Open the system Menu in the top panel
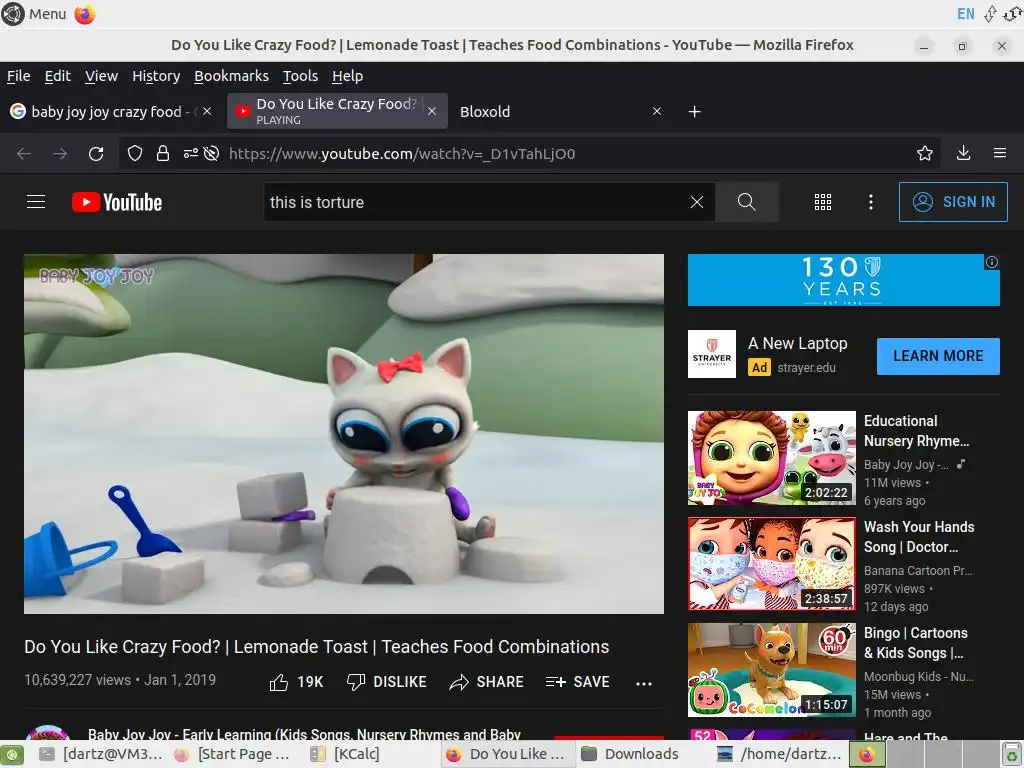The height and width of the screenshot is (768, 1024). (x=34, y=14)
